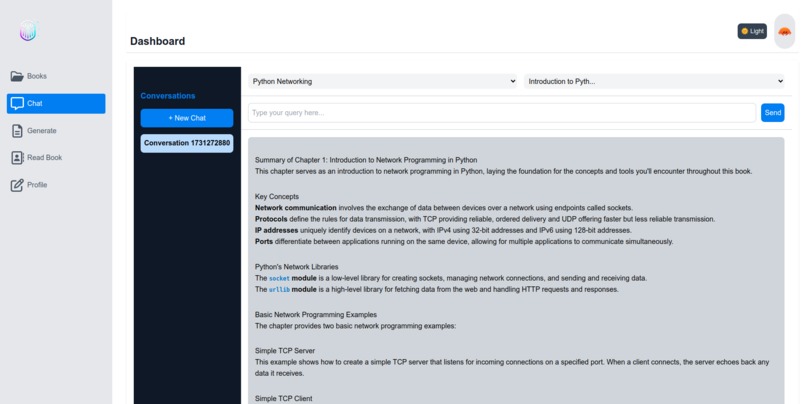Screen dimensions: 806x404
Task: Click the Books folder icon
Action: 17,76
